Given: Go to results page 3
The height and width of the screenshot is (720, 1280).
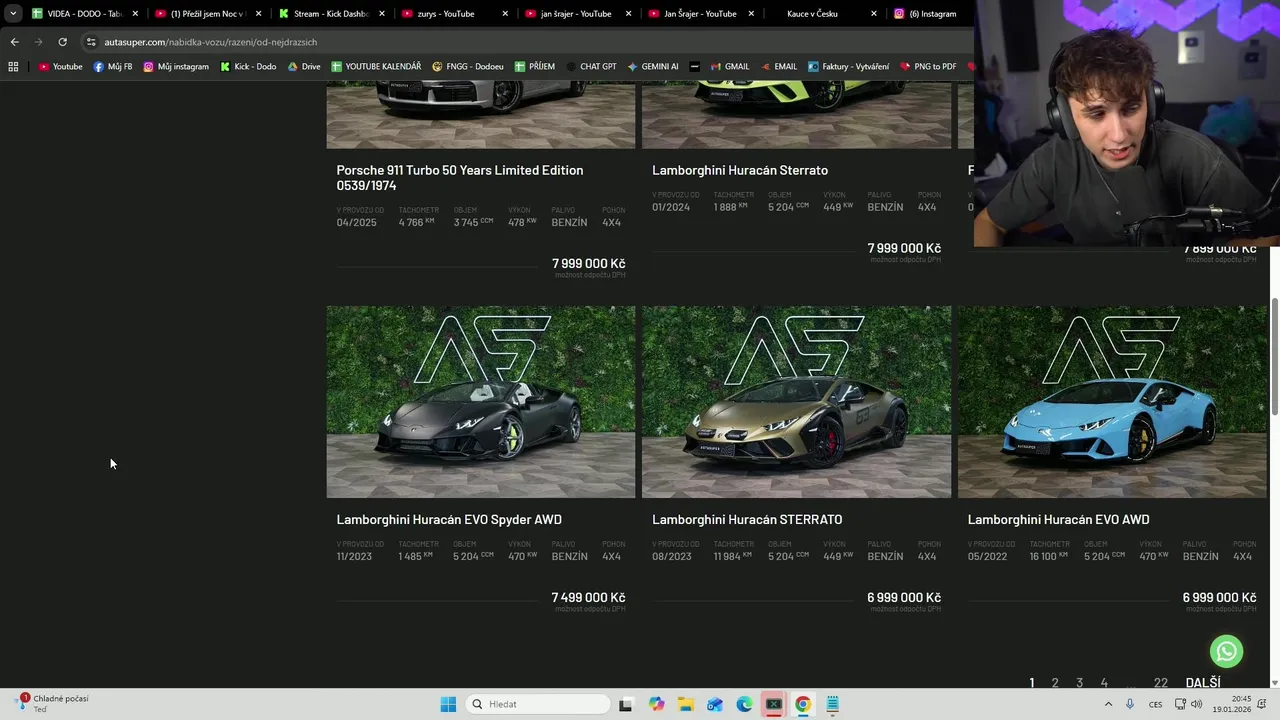Looking at the screenshot, I should tap(1079, 682).
